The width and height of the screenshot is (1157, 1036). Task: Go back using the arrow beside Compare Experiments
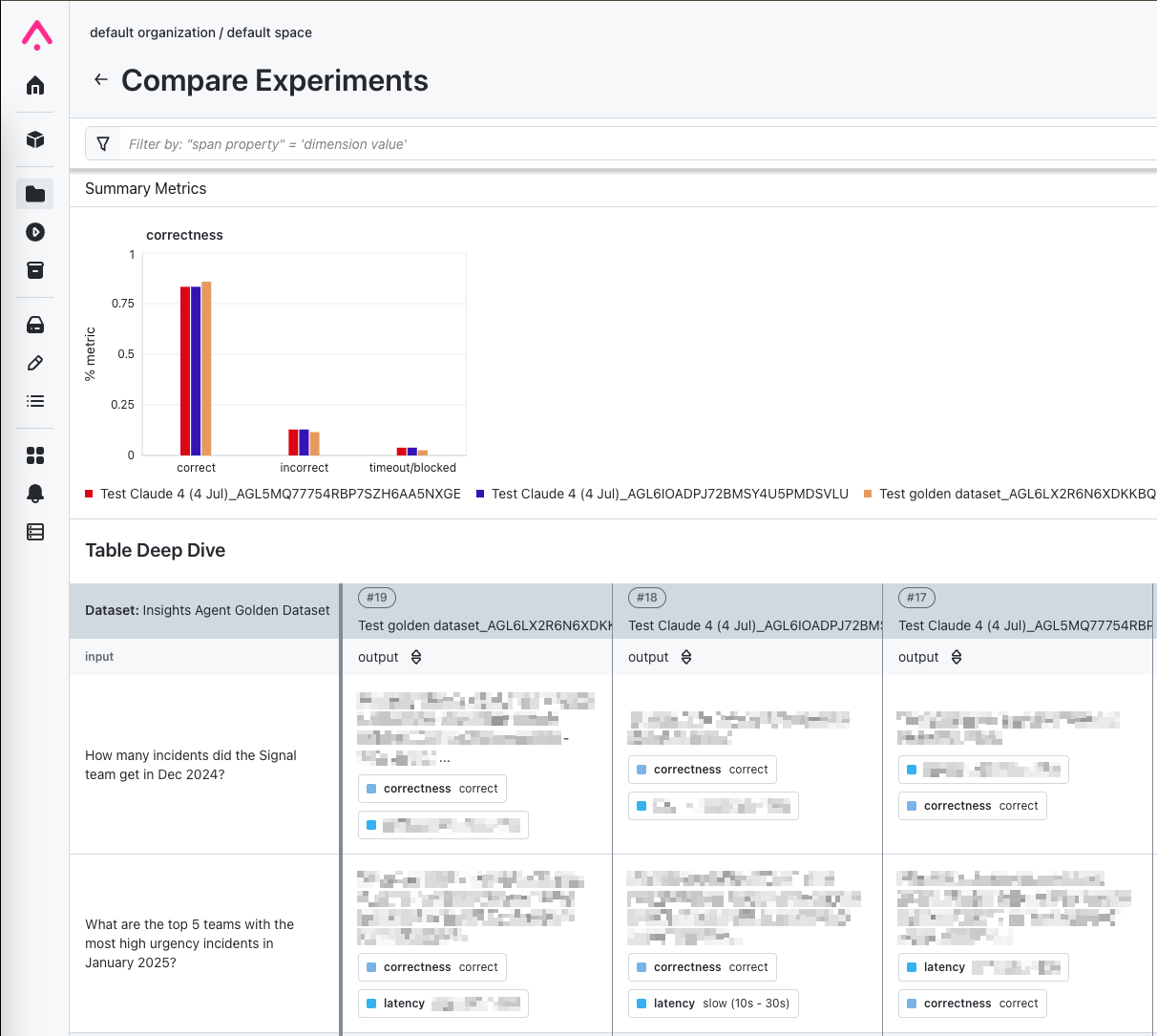pos(101,80)
